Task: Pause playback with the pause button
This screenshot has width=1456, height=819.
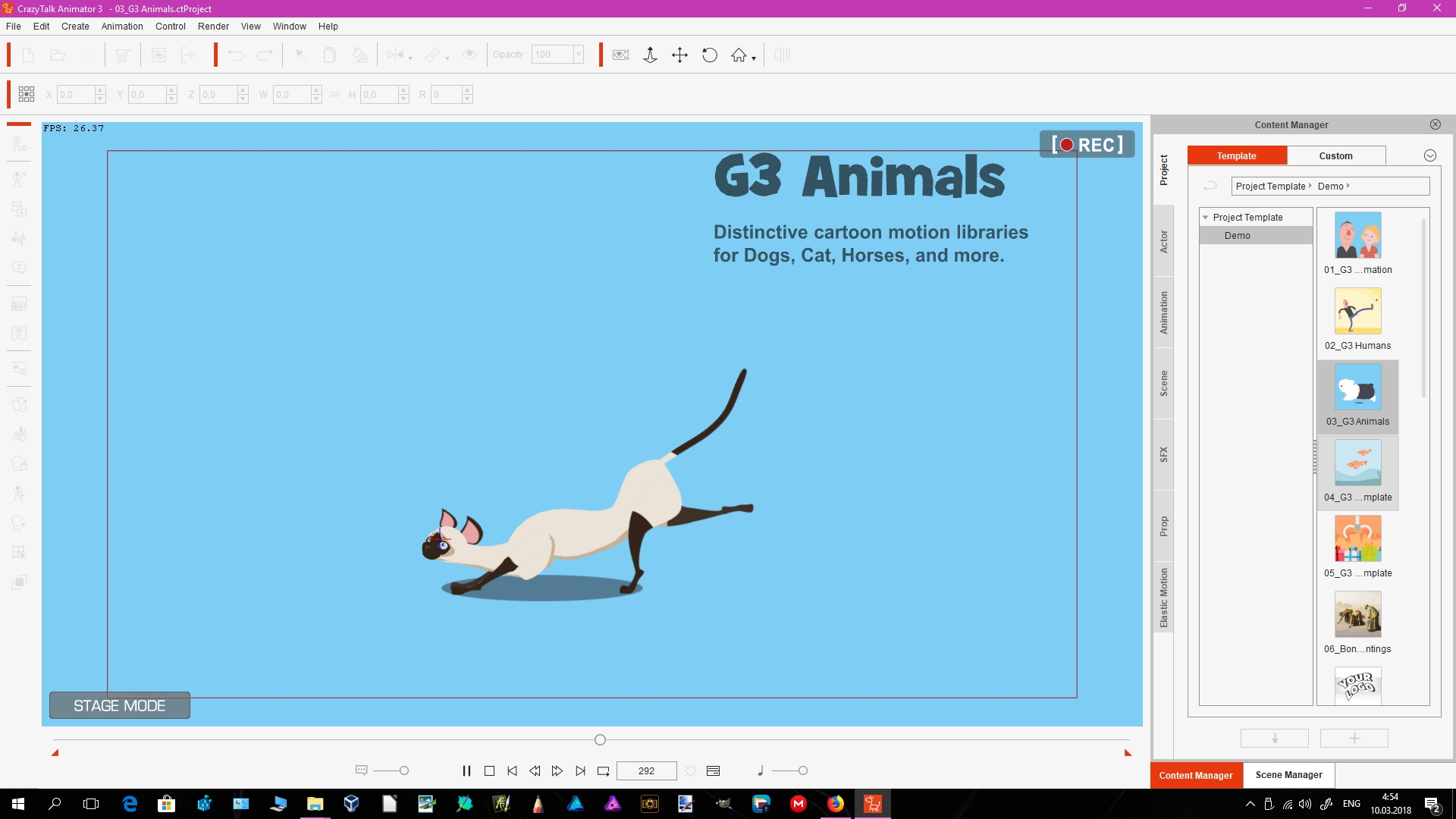Action: [x=466, y=770]
